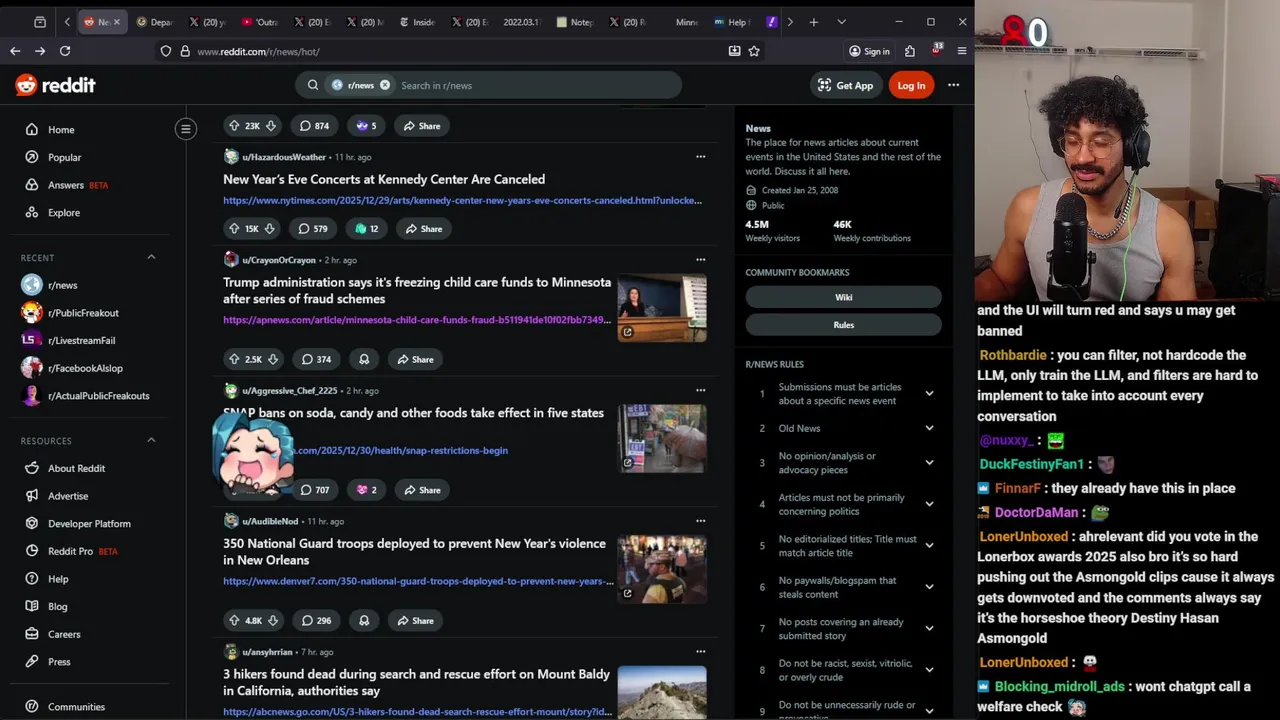Collapse the left navigation sidebar
1280x720 pixels.
tap(186, 128)
